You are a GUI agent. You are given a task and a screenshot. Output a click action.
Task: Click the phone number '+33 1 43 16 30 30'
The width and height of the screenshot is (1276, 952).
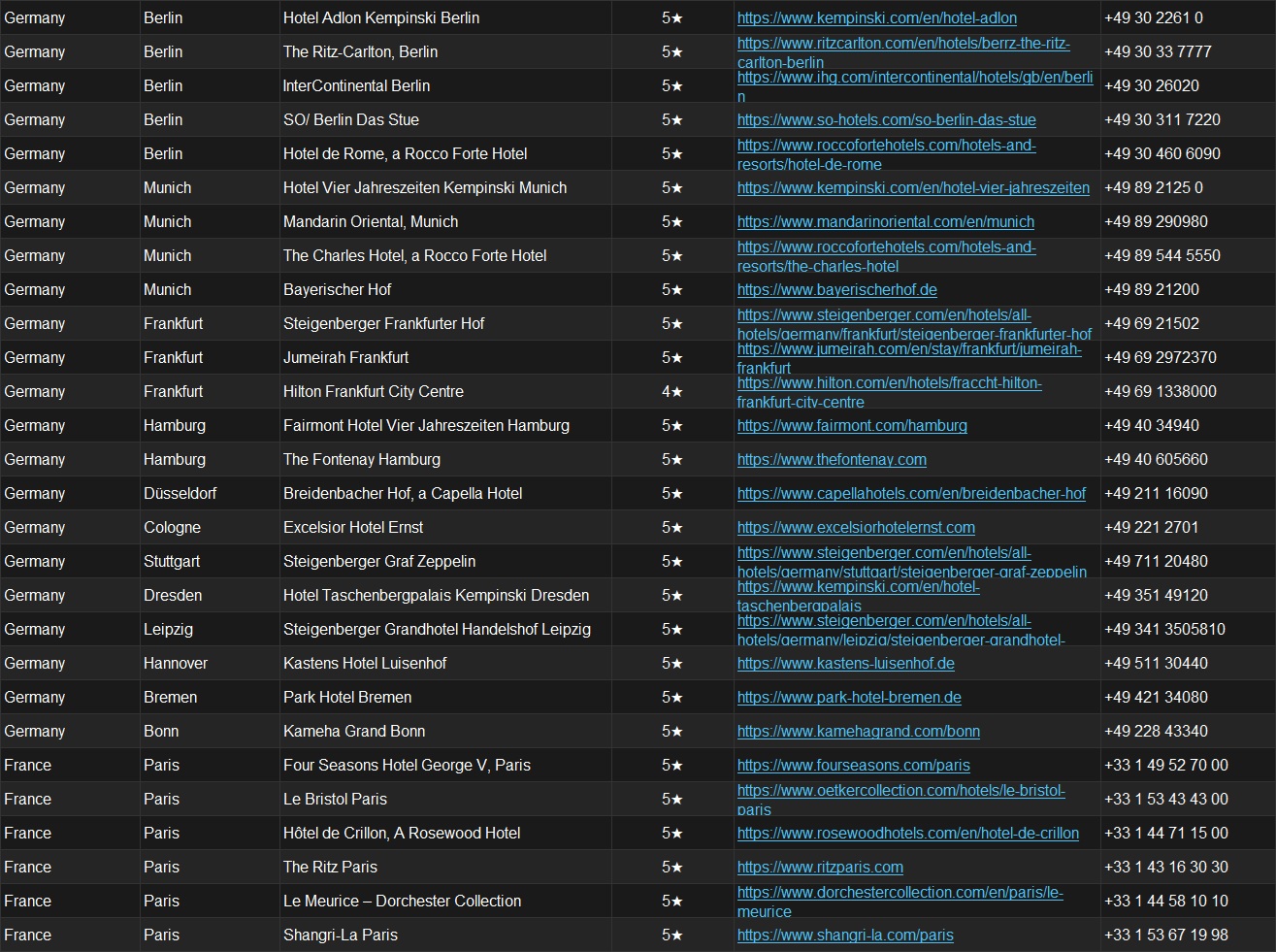[1166, 867]
